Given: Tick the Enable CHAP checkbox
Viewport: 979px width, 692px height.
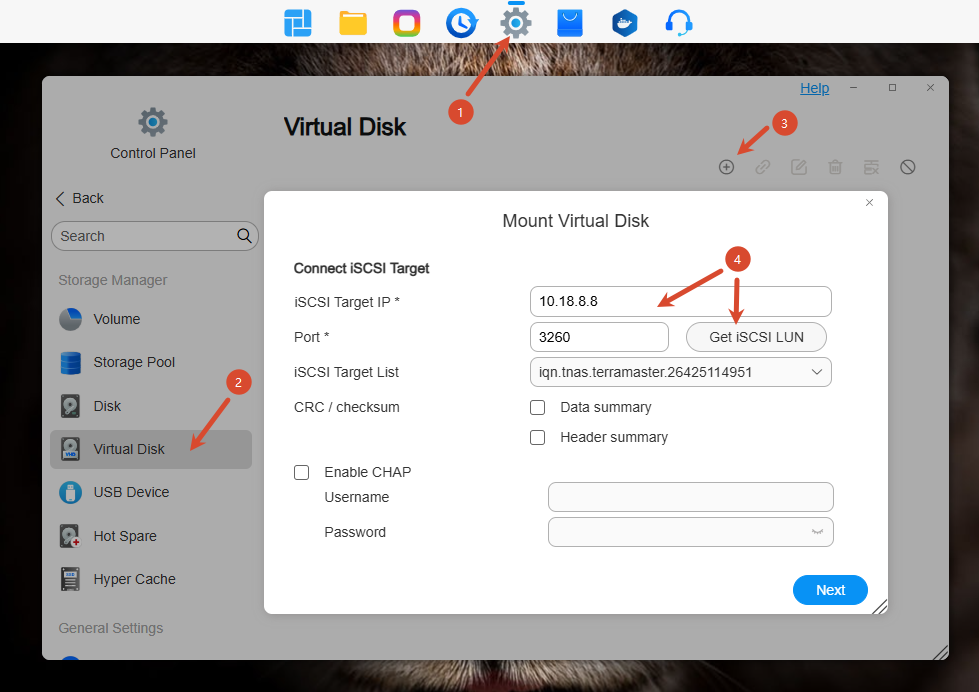Looking at the screenshot, I should coord(302,472).
